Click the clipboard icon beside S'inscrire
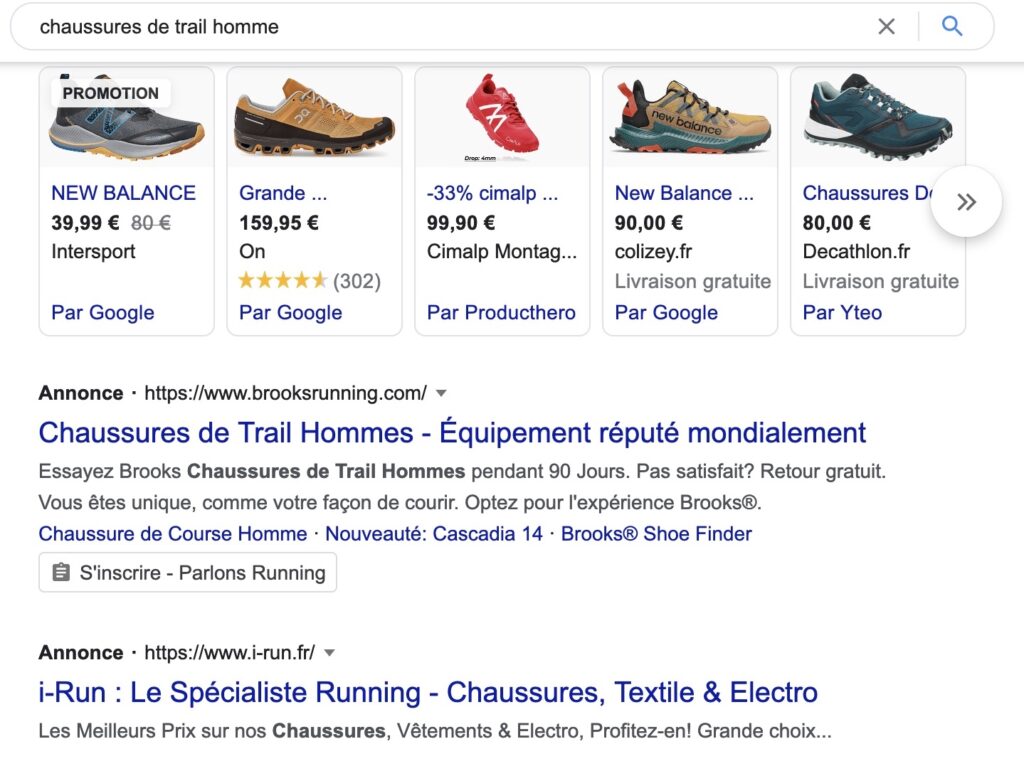This screenshot has height=776, width=1024. point(61,573)
